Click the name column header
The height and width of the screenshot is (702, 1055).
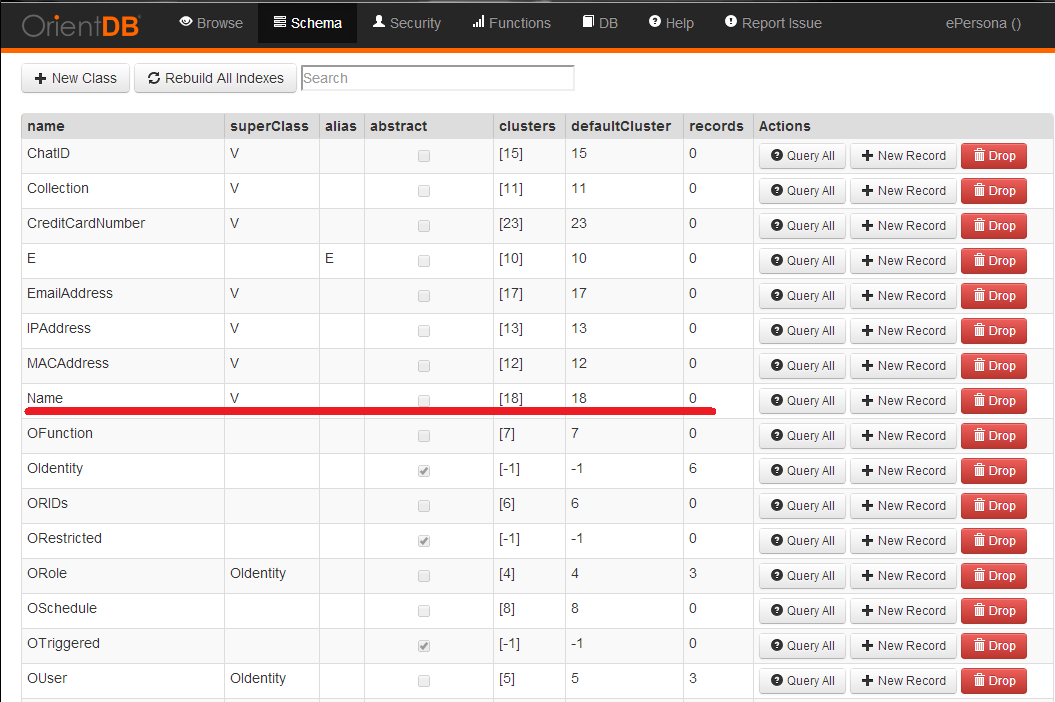pyautogui.click(x=46, y=126)
